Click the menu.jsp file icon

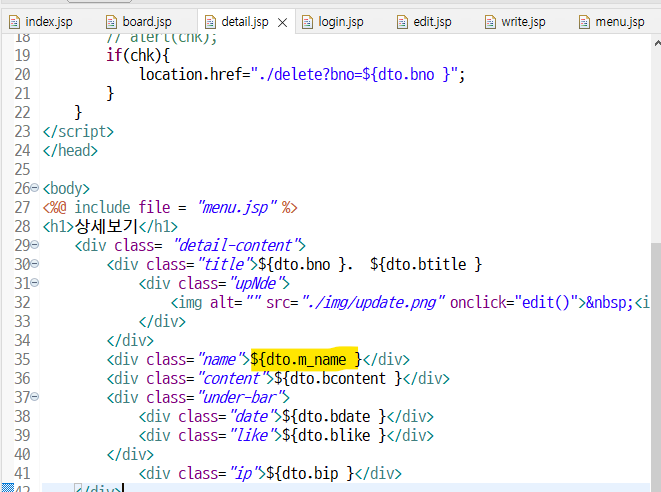click(584, 22)
